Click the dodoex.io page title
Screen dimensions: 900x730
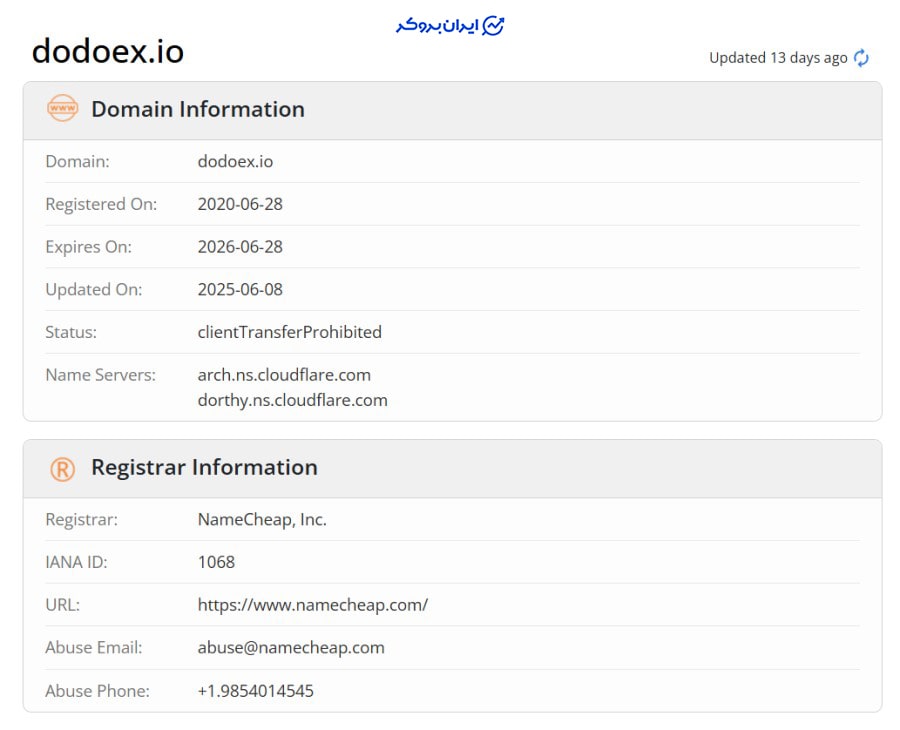pos(108,51)
